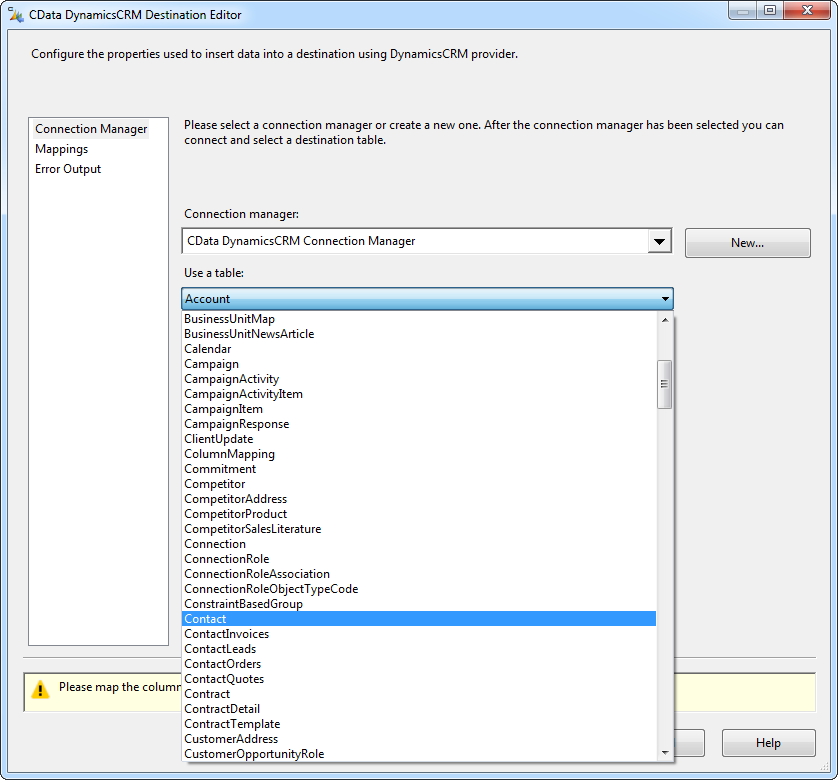Maximize the Destination Editor window
Screen dimensions: 838x780
[x=770, y=11]
